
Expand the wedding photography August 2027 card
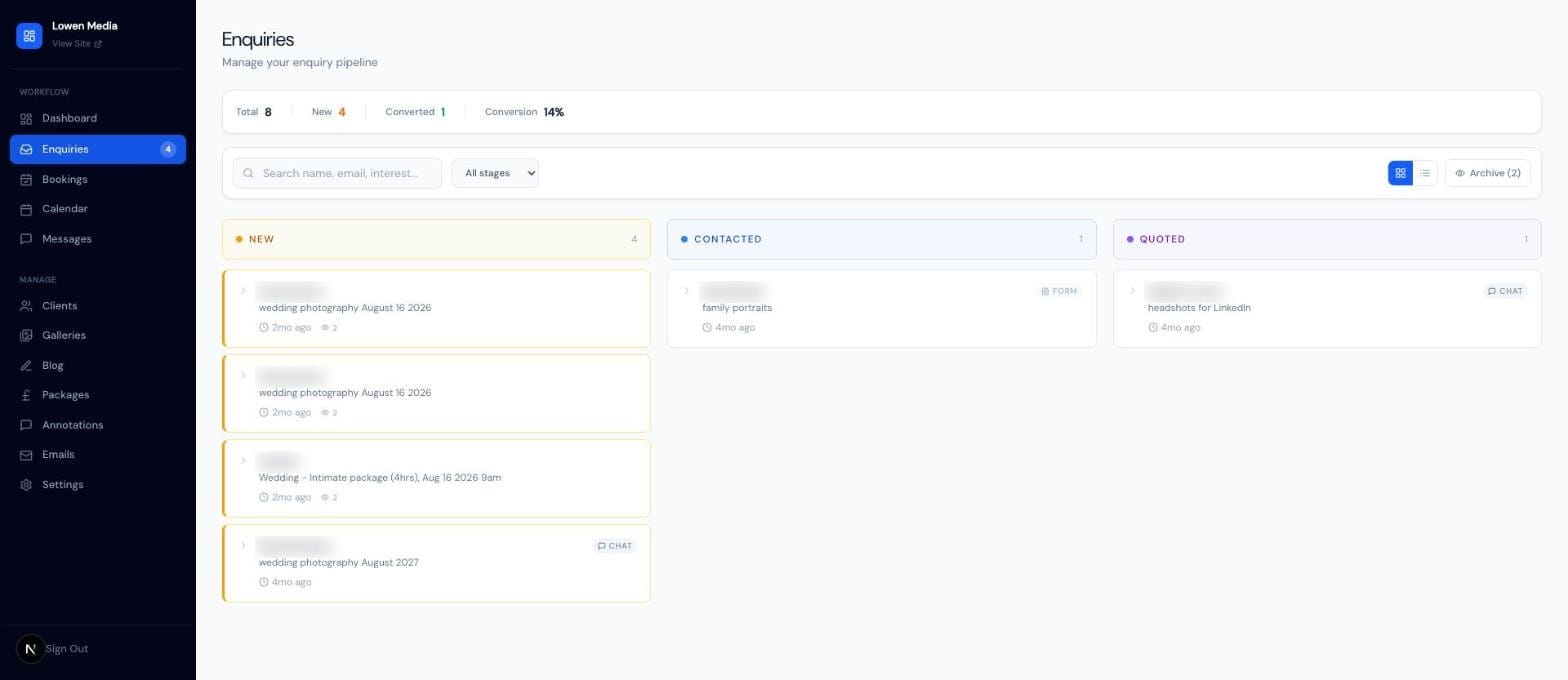(243, 546)
